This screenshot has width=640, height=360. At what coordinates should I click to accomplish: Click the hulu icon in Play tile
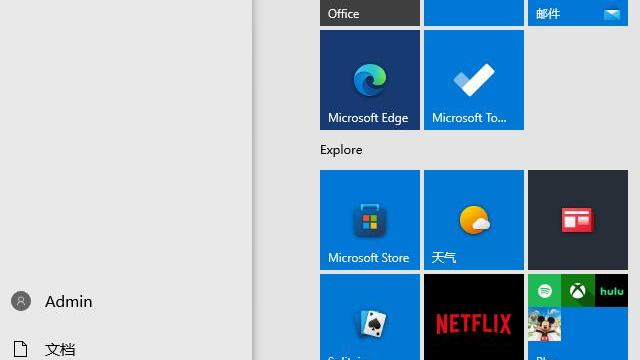pos(611,291)
